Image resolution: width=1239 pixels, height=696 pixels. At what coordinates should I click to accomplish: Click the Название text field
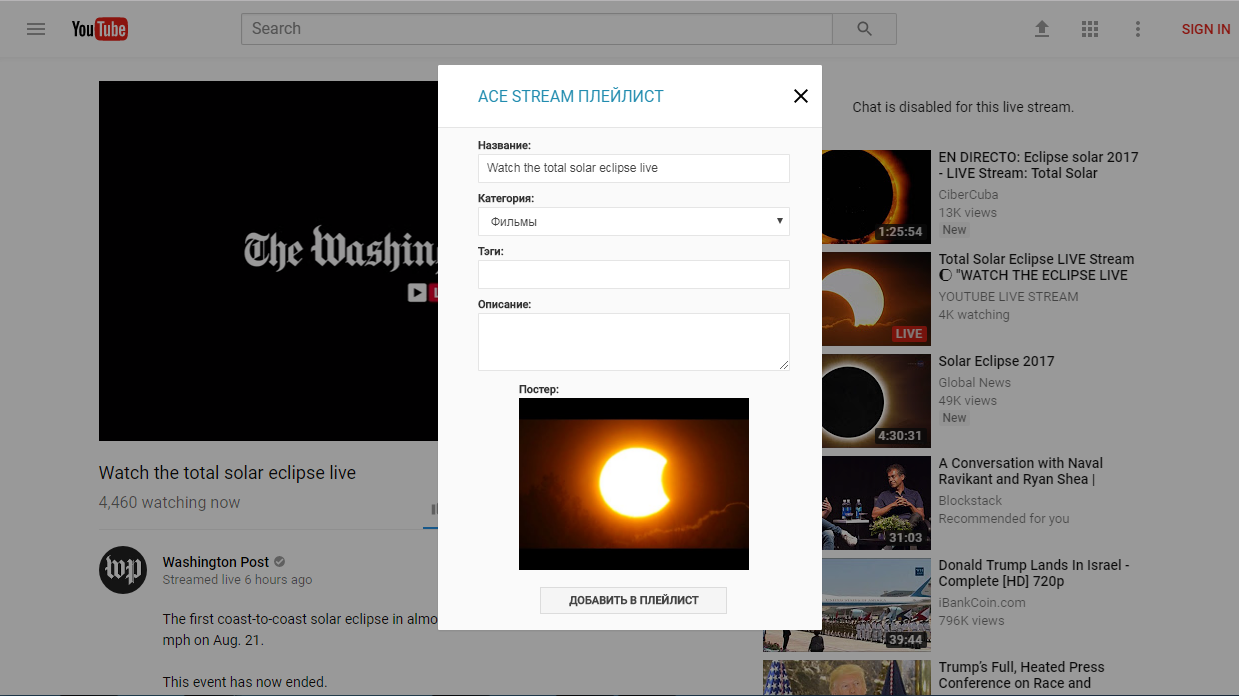point(634,168)
